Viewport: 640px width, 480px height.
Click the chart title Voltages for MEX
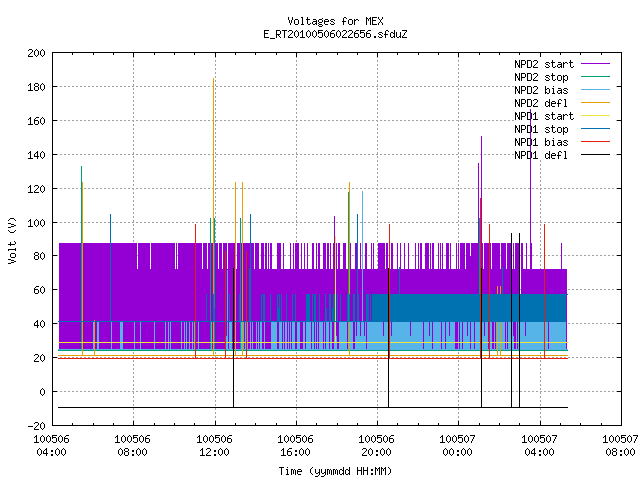tap(335, 21)
